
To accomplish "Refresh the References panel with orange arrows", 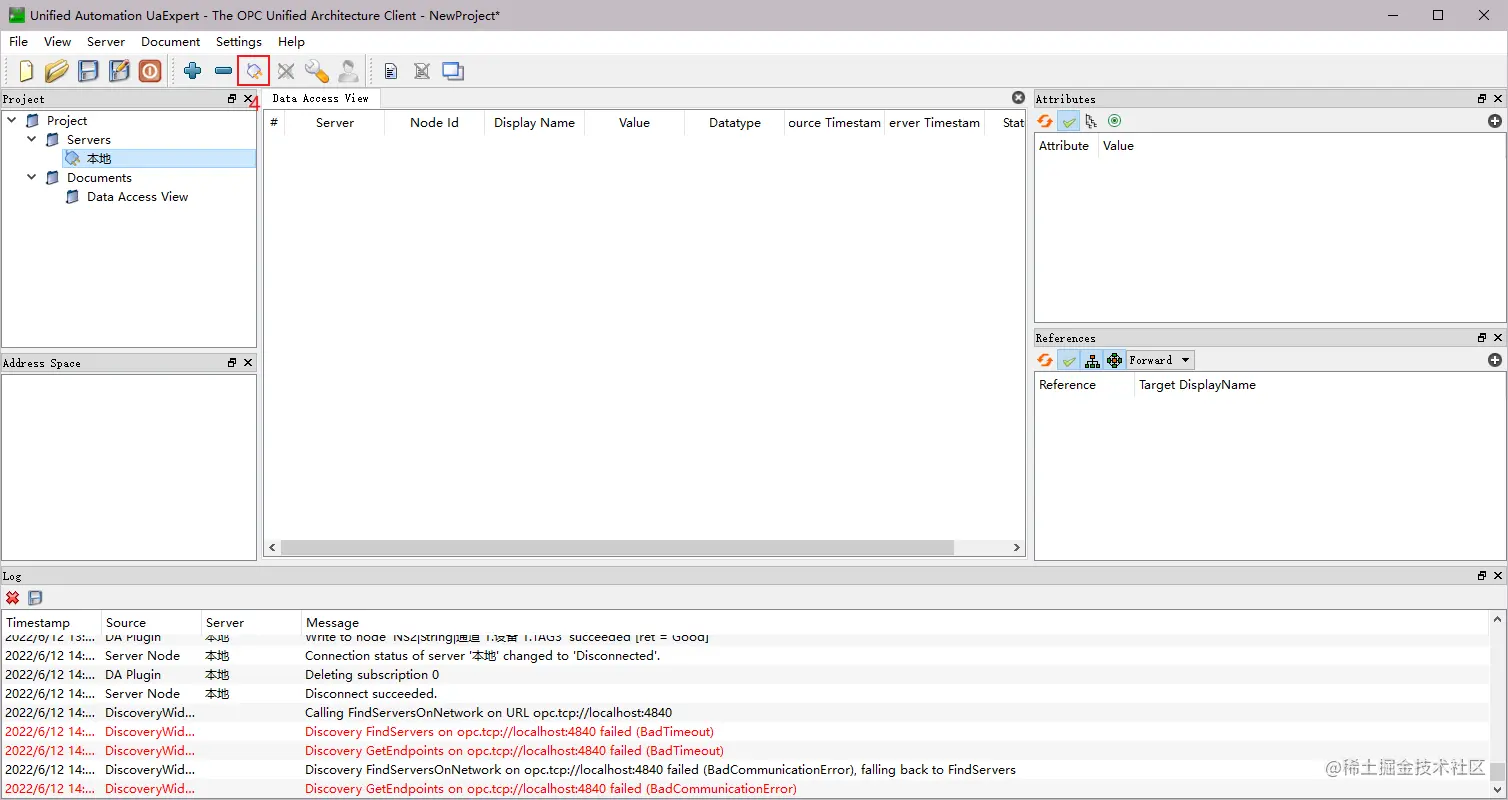I will 1045,360.
